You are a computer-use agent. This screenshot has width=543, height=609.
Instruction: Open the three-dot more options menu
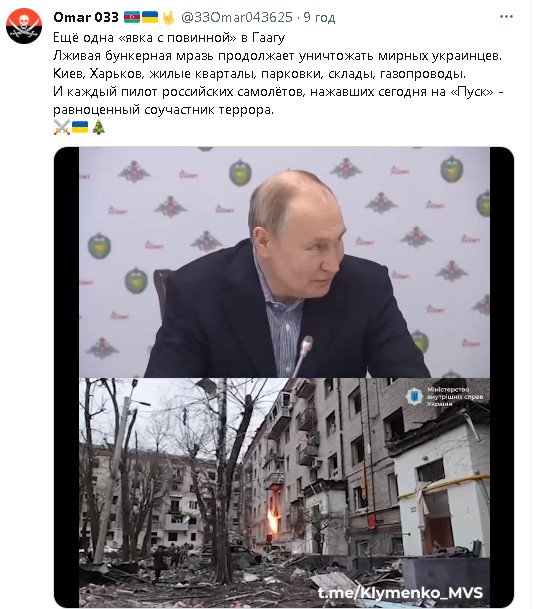pyautogui.click(x=506, y=17)
